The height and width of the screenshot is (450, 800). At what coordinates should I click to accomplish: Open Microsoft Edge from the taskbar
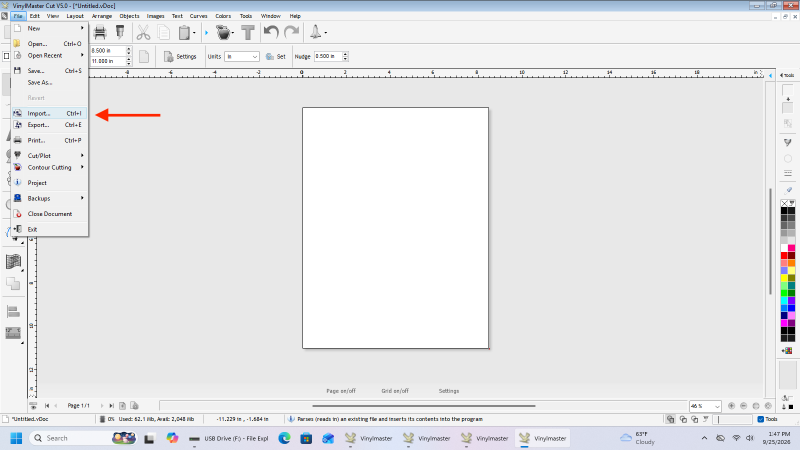pyautogui.click(x=284, y=438)
